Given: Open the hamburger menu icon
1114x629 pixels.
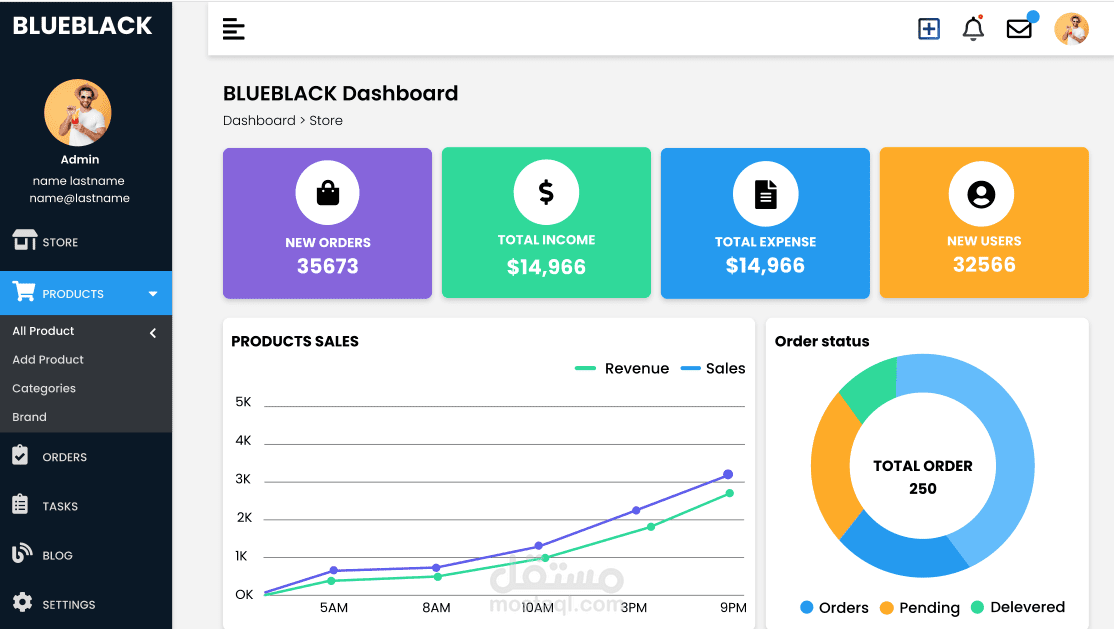Looking at the screenshot, I should (x=233, y=28).
